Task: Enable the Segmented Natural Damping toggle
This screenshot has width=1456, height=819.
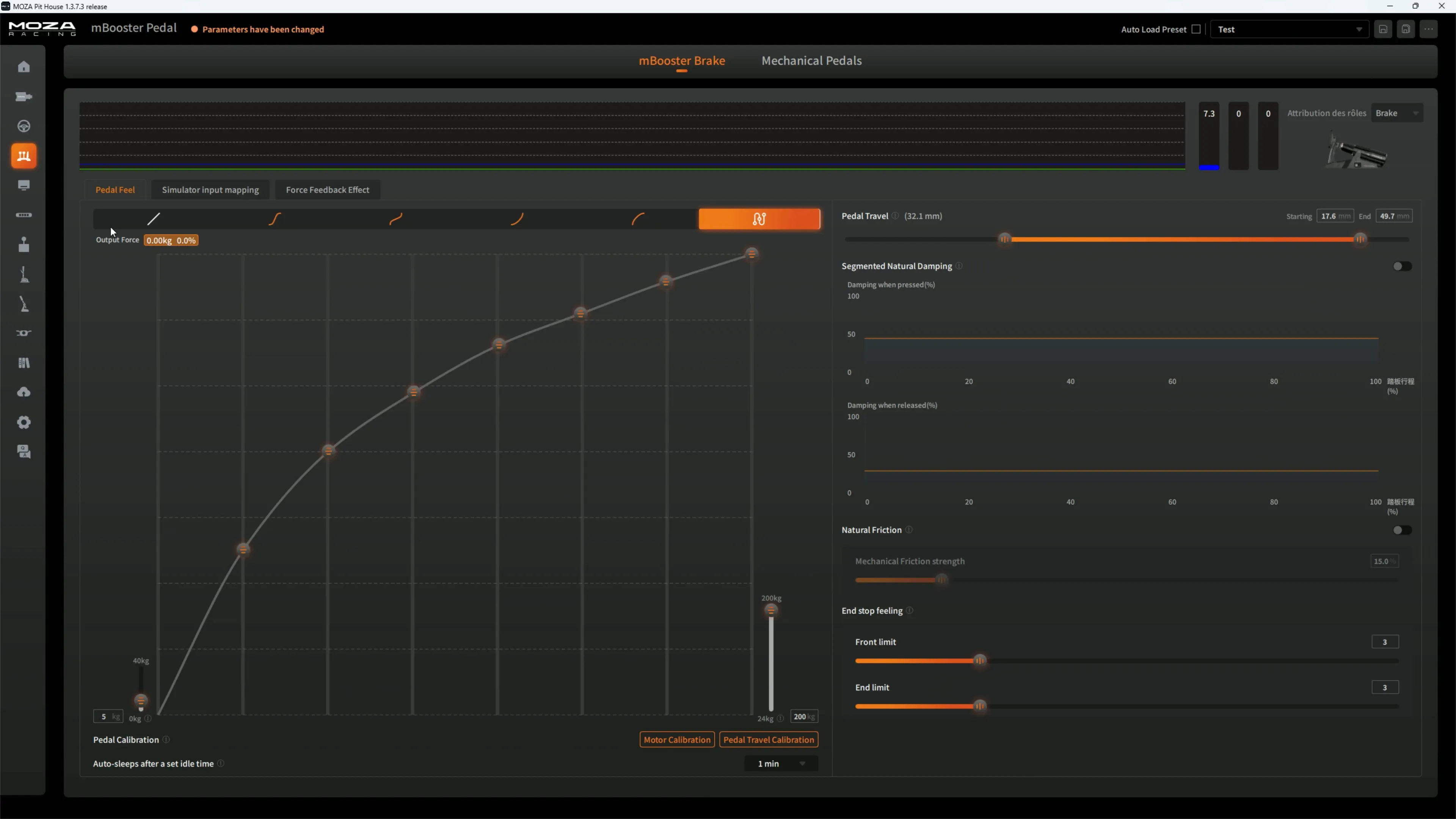Action: 1402,266
